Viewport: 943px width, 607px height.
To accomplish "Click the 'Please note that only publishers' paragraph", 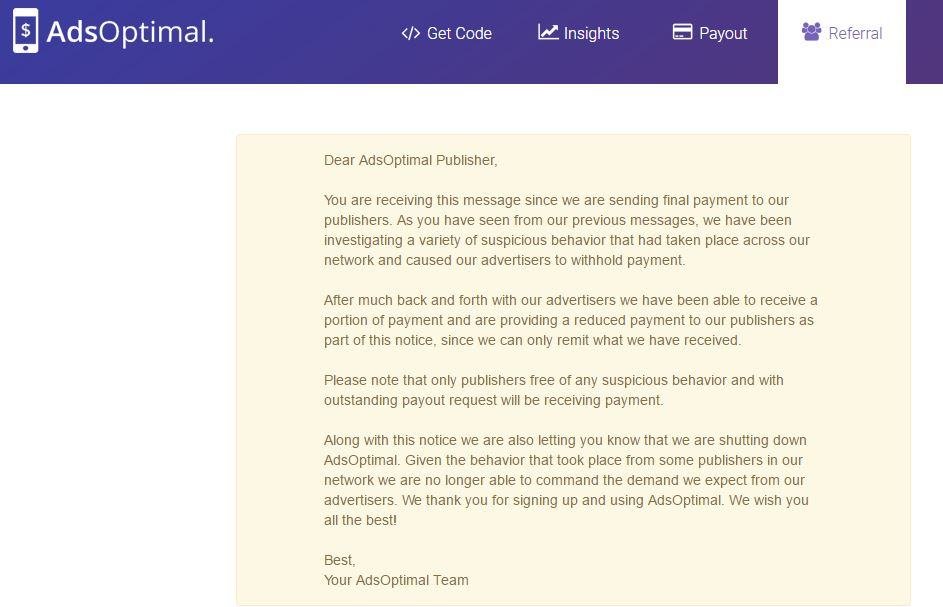I will click(553, 390).
